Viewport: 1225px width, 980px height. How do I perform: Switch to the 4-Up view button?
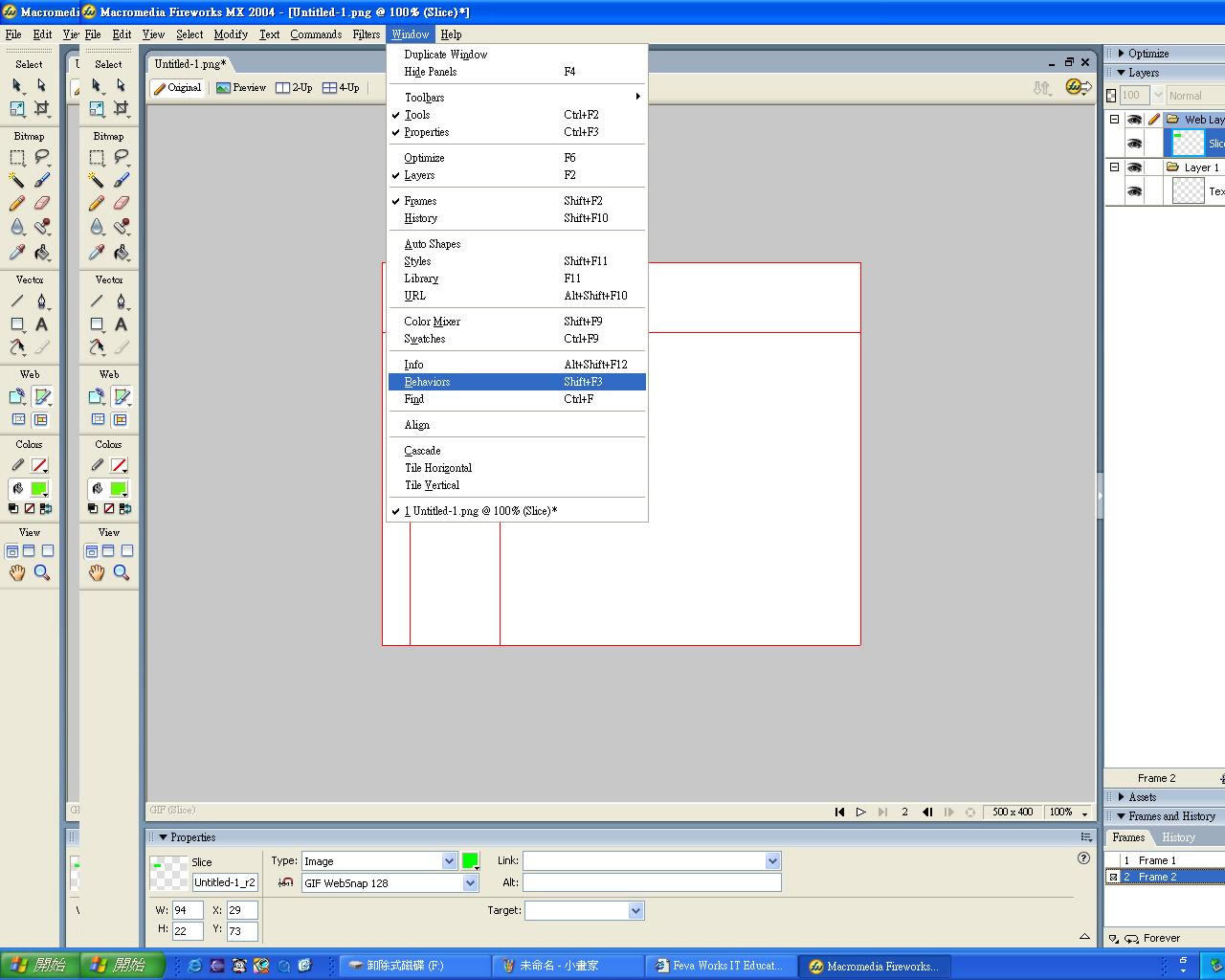click(341, 87)
